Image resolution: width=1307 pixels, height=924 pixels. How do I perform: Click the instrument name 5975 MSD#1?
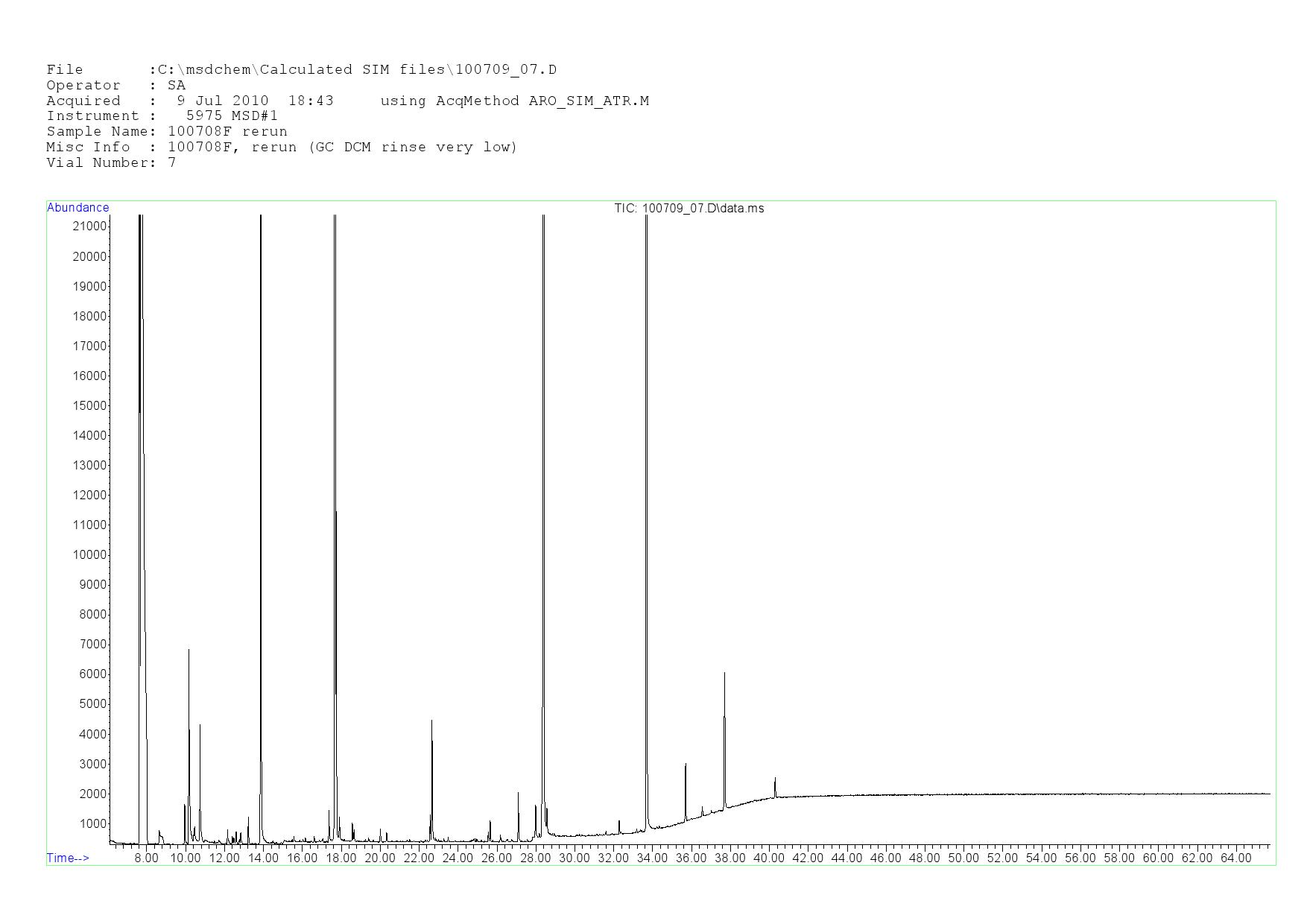pos(232,116)
